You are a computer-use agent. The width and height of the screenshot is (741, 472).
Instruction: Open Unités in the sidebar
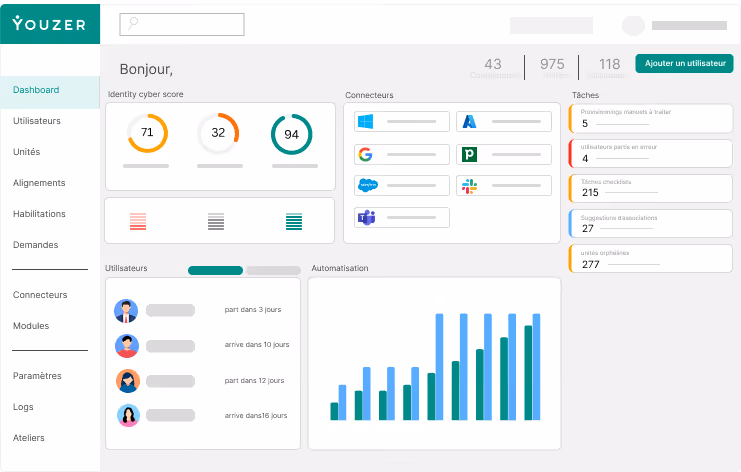click(x=26, y=152)
